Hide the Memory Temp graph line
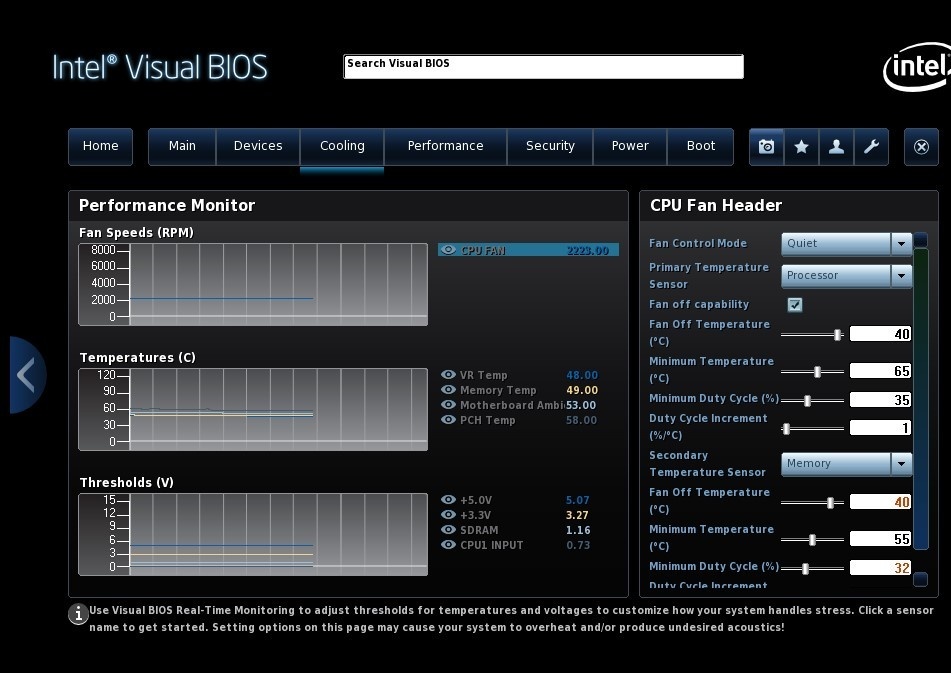 448,390
